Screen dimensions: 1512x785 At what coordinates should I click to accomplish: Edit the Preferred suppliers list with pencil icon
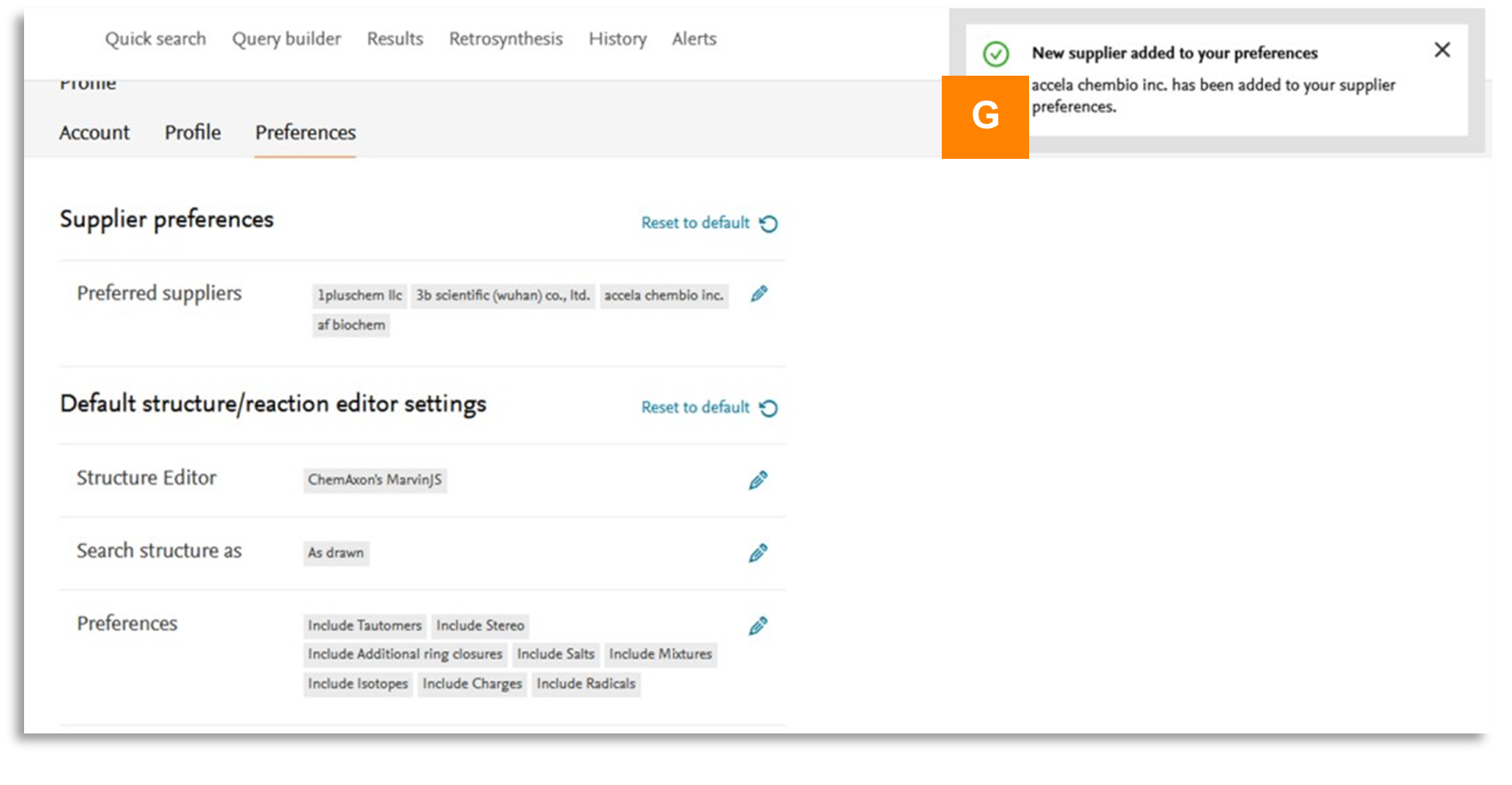pyautogui.click(x=759, y=294)
